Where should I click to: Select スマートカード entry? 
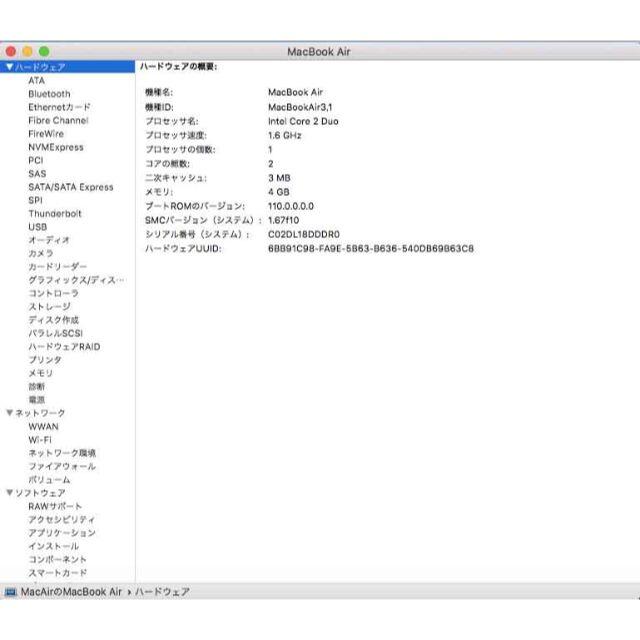coord(57,573)
